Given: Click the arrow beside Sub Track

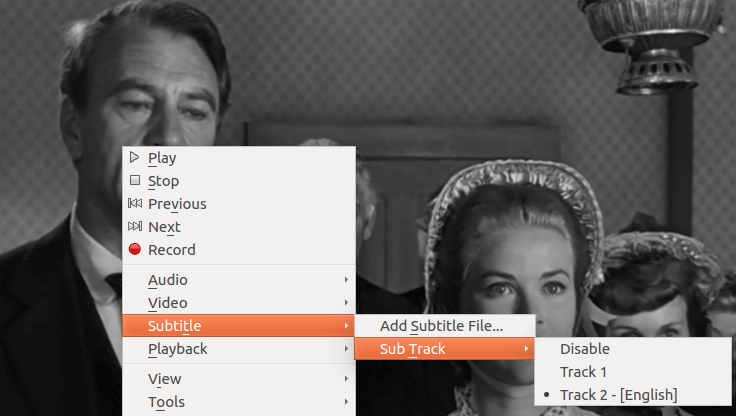Looking at the screenshot, I should [526, 349].
